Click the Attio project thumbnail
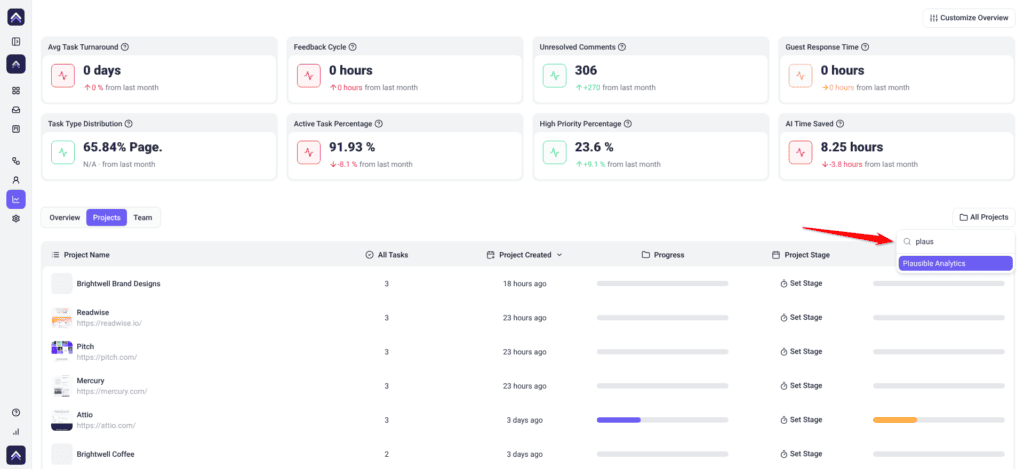 (x=62, y=419)
